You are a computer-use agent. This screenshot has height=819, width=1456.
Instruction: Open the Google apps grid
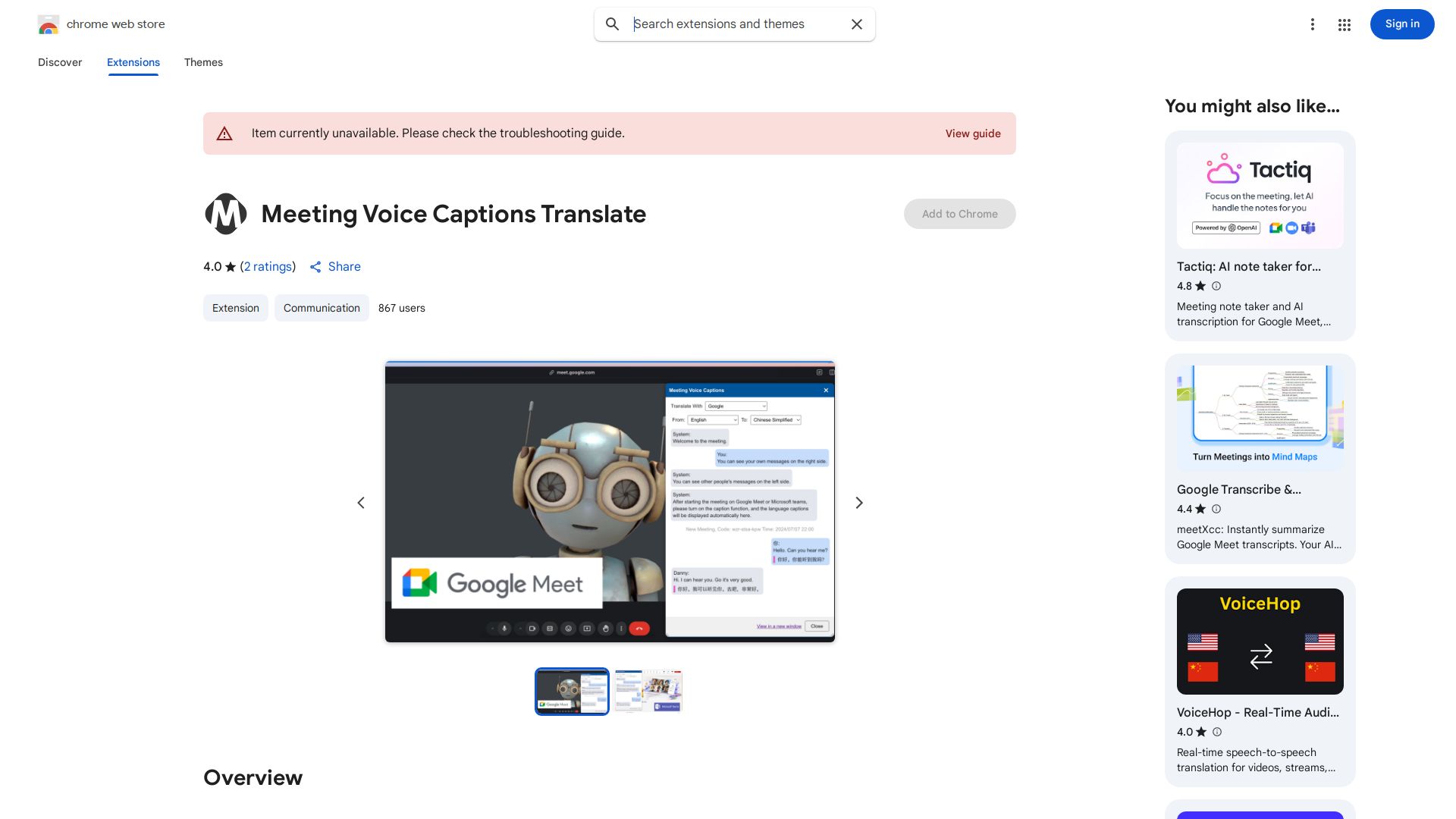pyautogui.click(x=1344, y=24)
